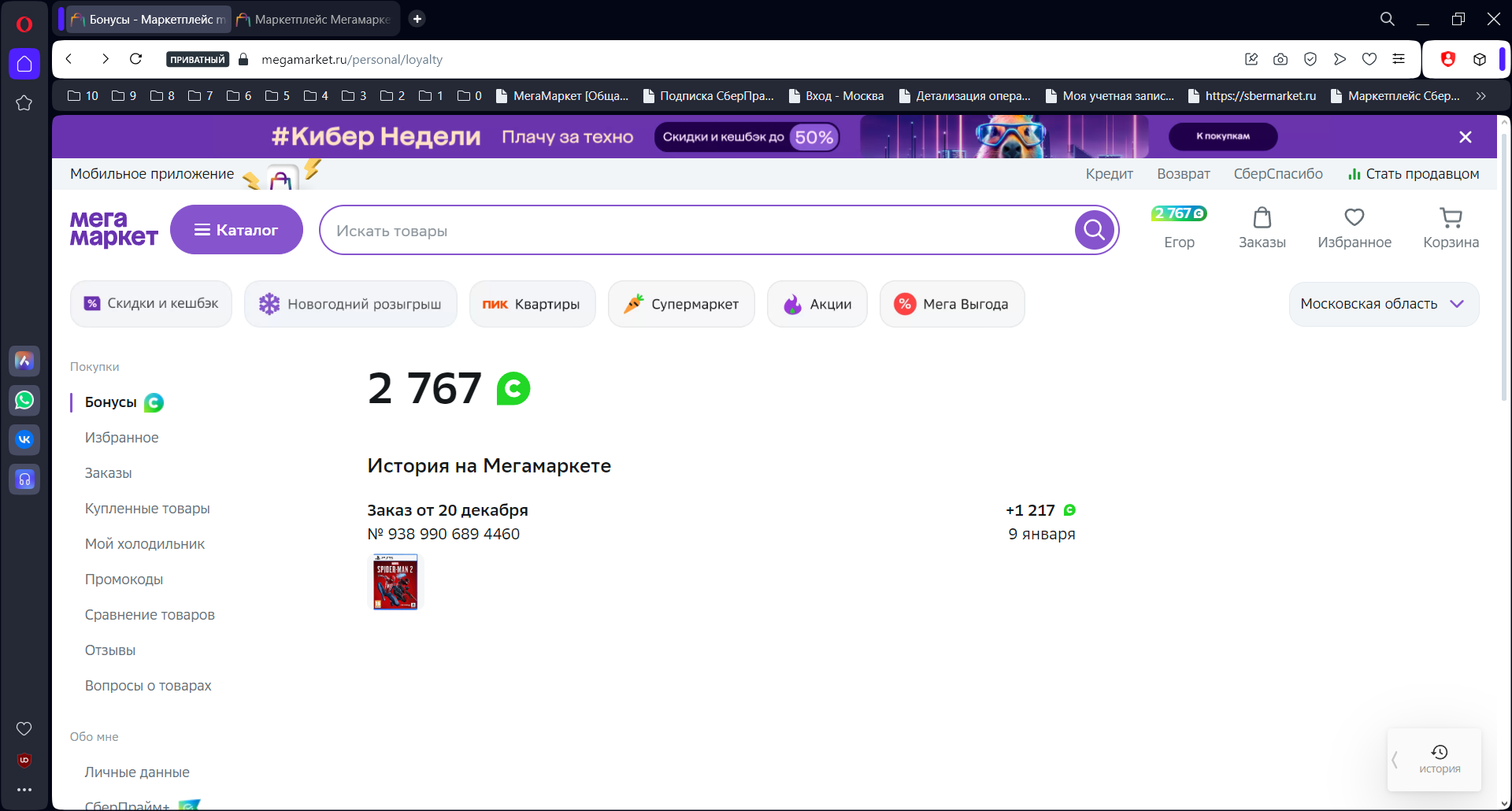This screenshot has width=1512, height=811.
Task: Add page to bookmarks heart icon
Action: tap(1369, 59)
